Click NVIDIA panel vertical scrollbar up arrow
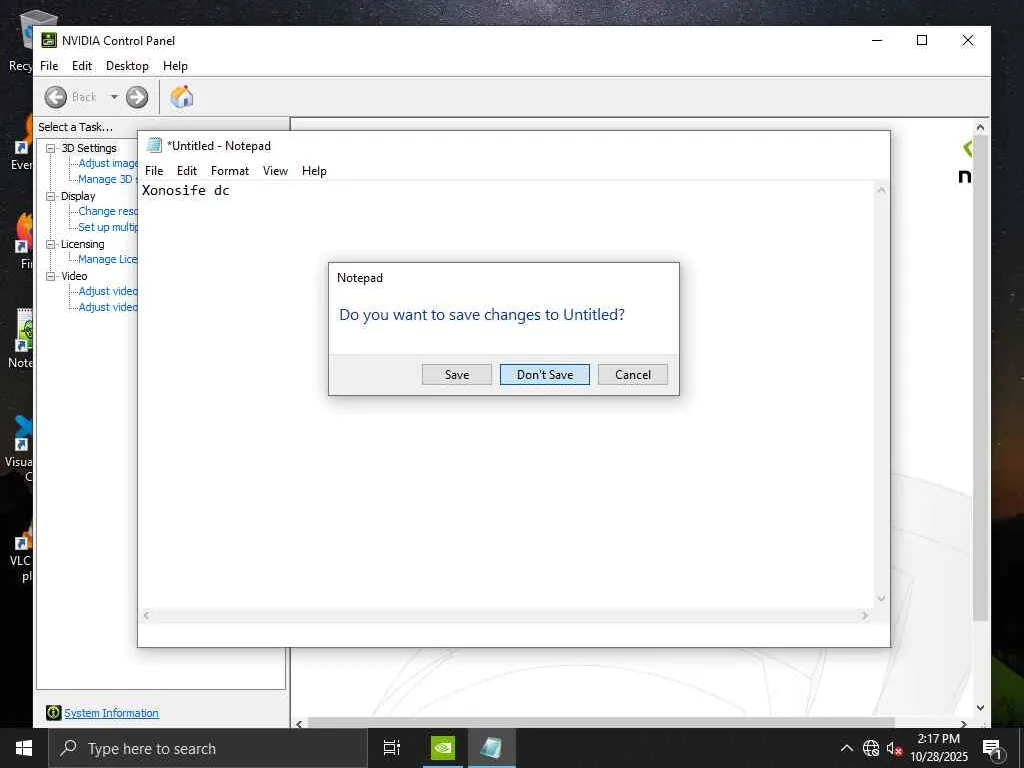Screen dimensions: 1024x768 (x=980, y=127)
